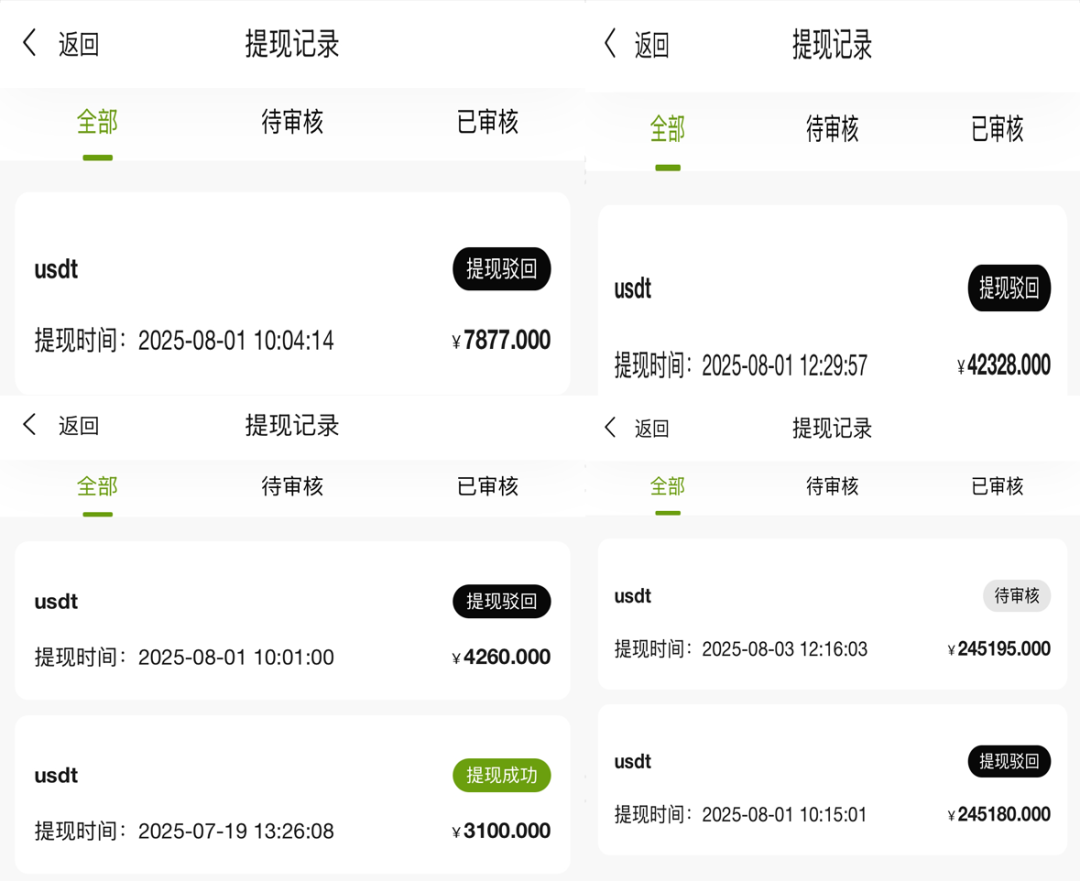Image resolution: width=1080 pixels, height=881 pixels.
Task: Switch to the 待审核 tab in top-right panel
Action: pyautogui.click(x=832, y=127)
